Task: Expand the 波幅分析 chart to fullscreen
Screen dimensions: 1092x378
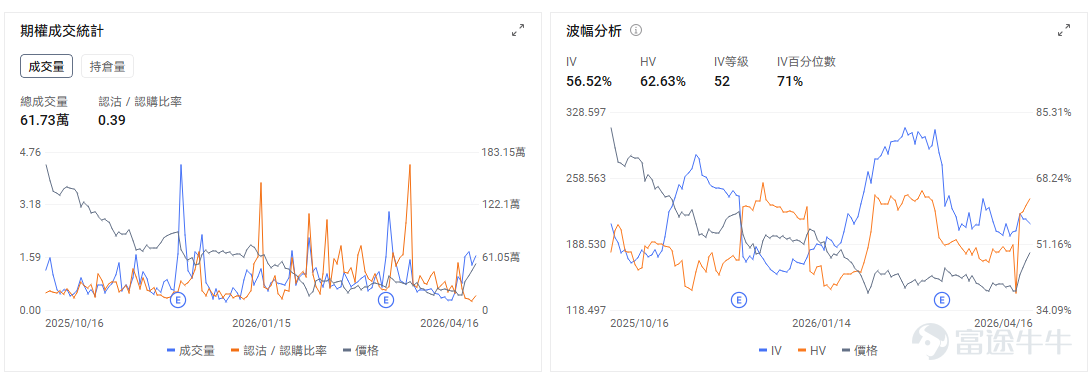Action: (1063, 30)
